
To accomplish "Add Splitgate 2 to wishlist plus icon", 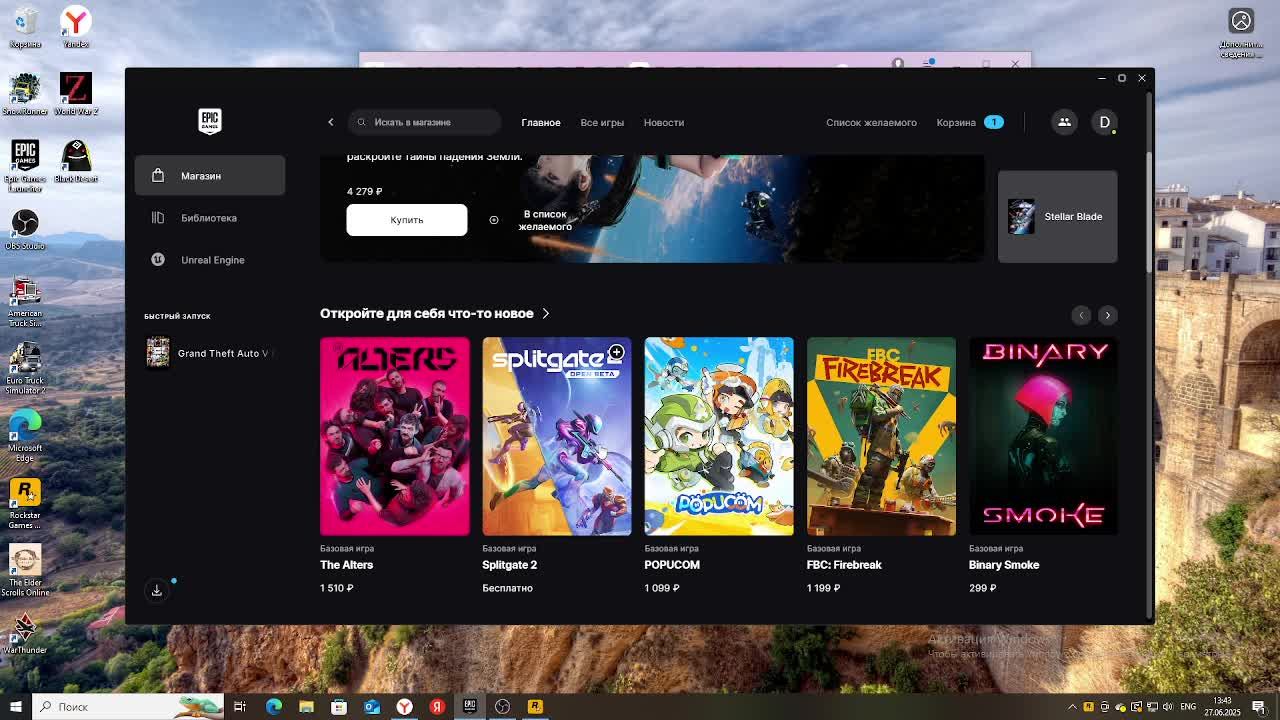I will (x=616, y=352).
